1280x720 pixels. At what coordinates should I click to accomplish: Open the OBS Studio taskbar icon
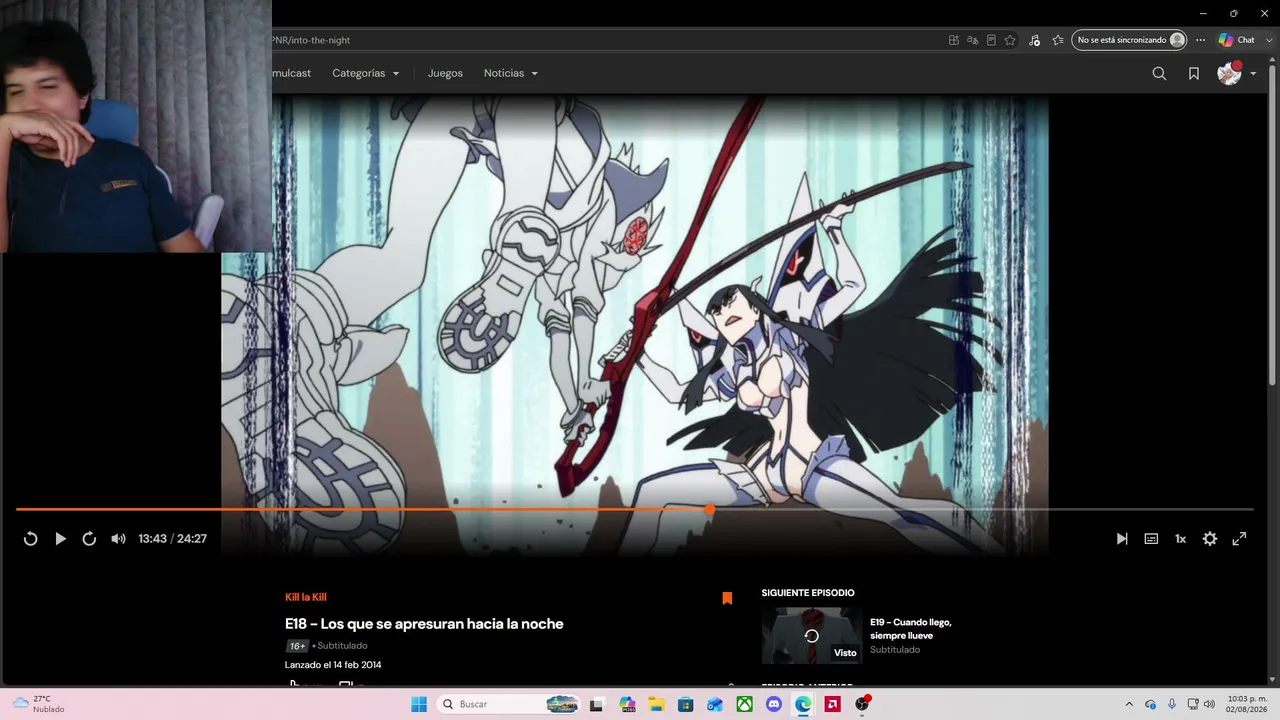coord(862,704)
